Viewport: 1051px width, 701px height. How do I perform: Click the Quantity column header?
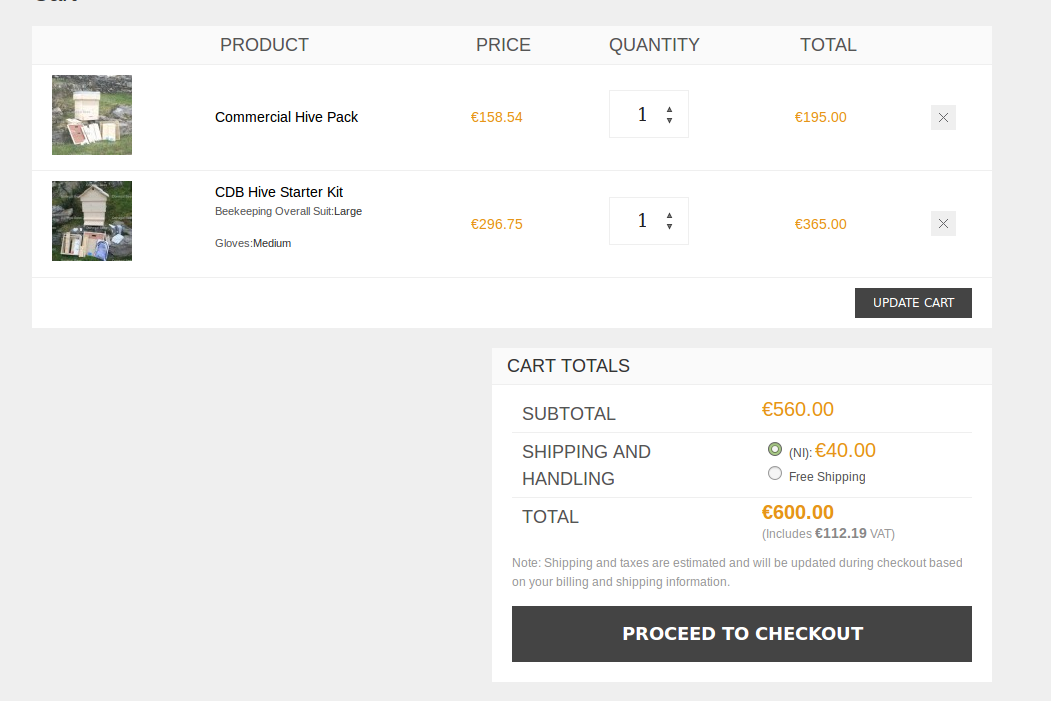pos(654,45)
